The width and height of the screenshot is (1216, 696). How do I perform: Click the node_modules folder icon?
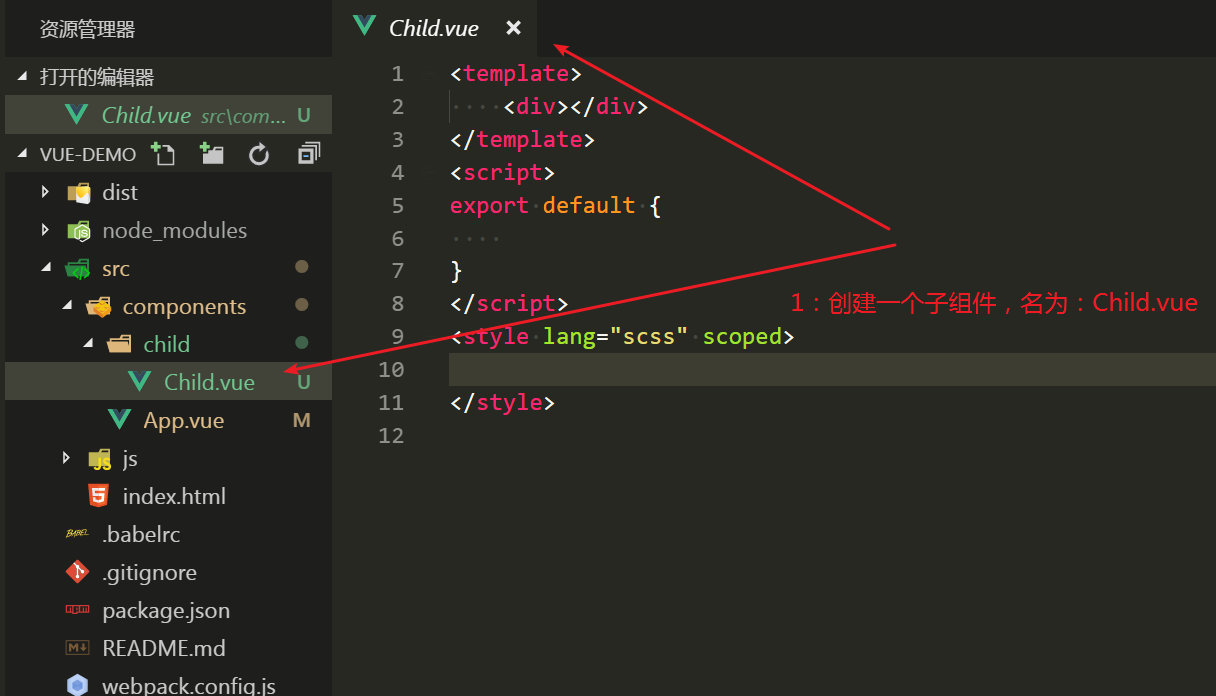tap(79, 231)
